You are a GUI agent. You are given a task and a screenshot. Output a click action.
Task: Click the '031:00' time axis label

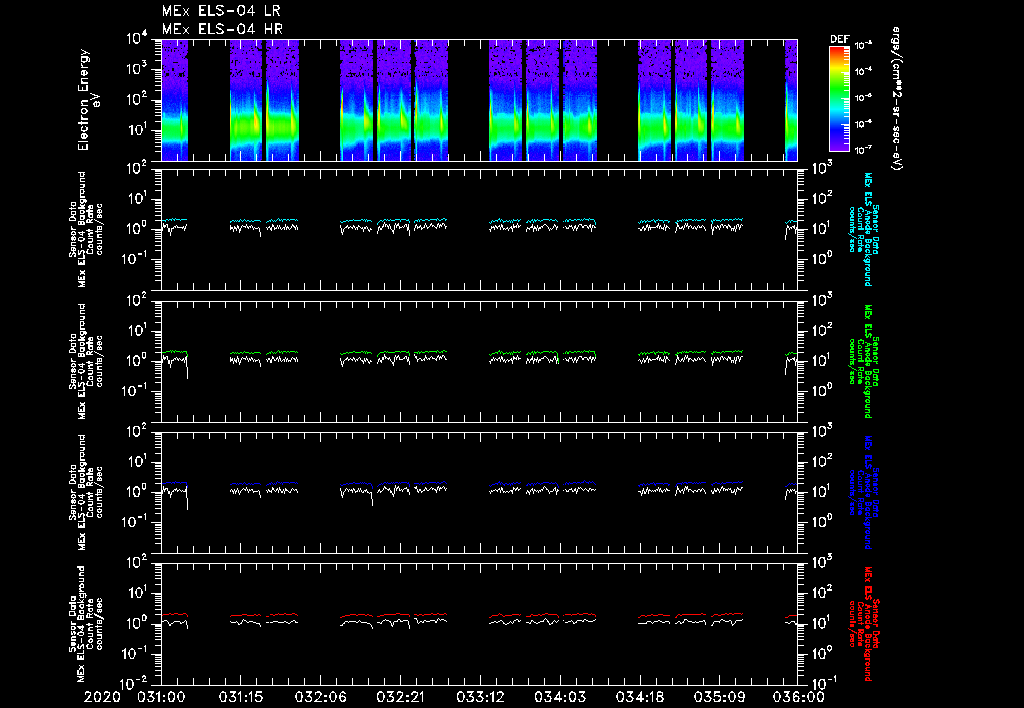[x=161, y=697]
